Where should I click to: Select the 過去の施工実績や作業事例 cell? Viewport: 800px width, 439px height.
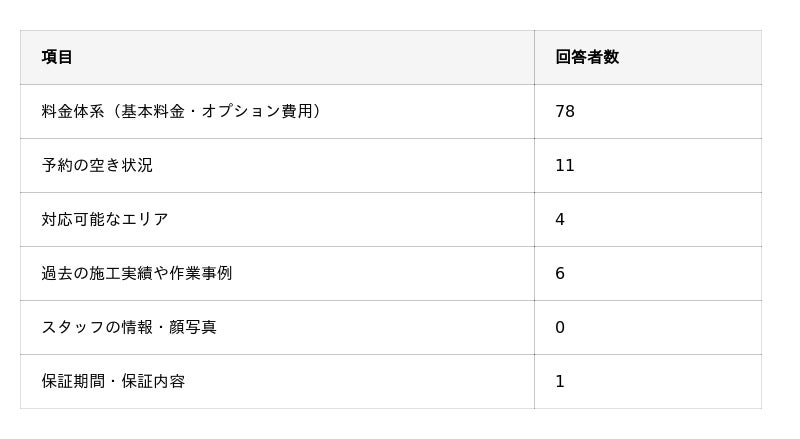point(137,273)
